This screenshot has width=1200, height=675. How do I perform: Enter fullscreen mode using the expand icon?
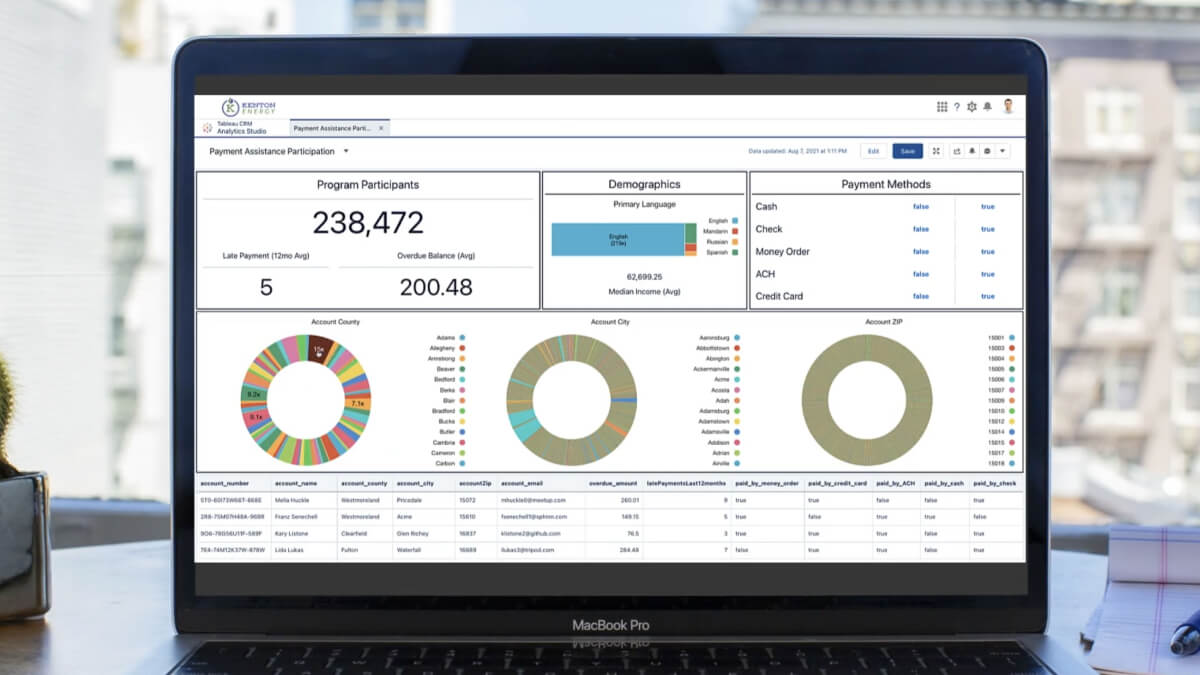(x=936, y=151)
